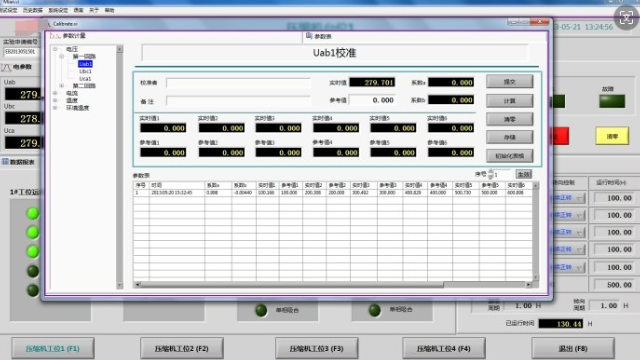640x360 pixels.
Task: Click the 备注 input field
Action: (x=238, y=101)
